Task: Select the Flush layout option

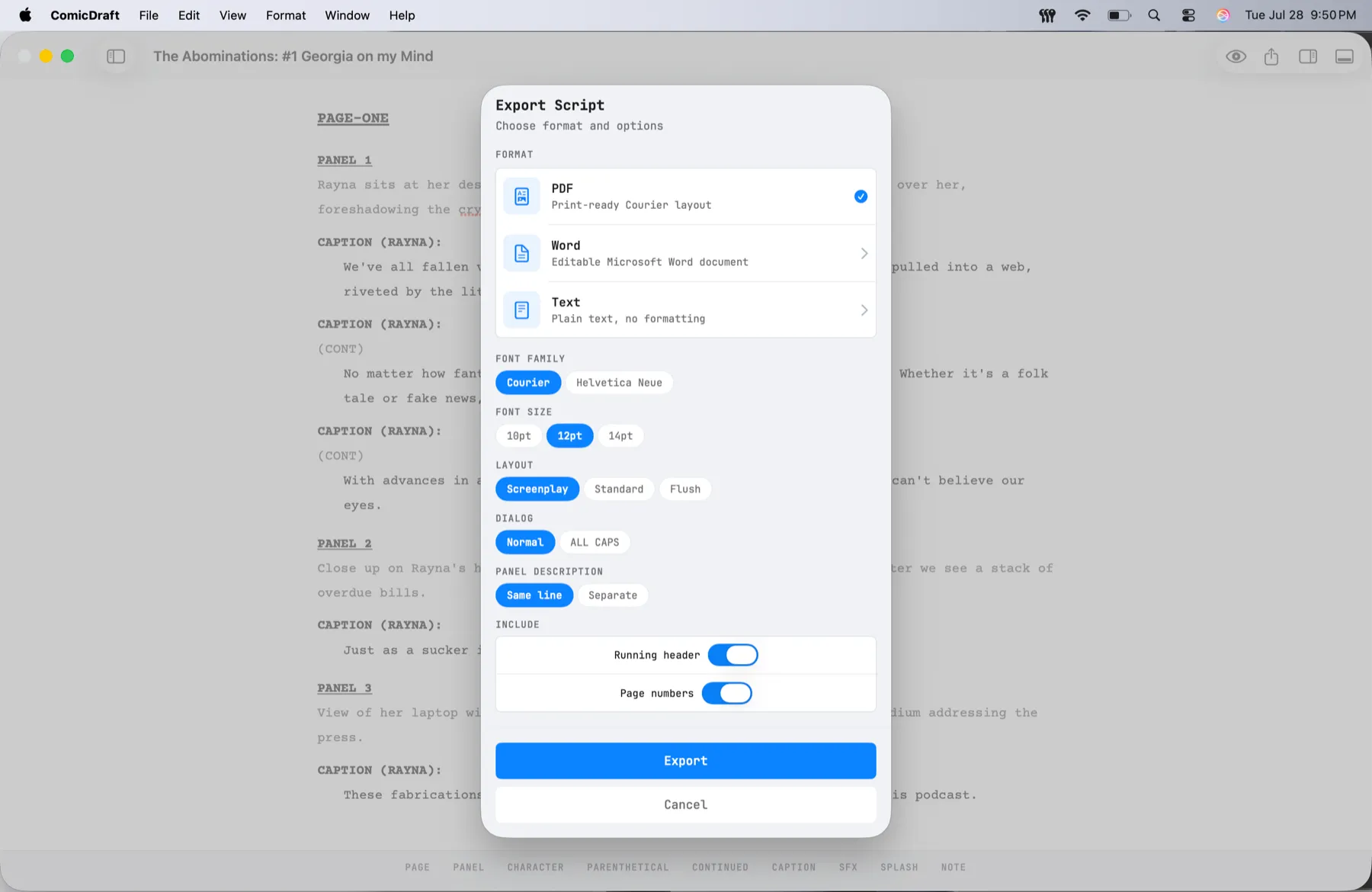Action: [685, 489]
